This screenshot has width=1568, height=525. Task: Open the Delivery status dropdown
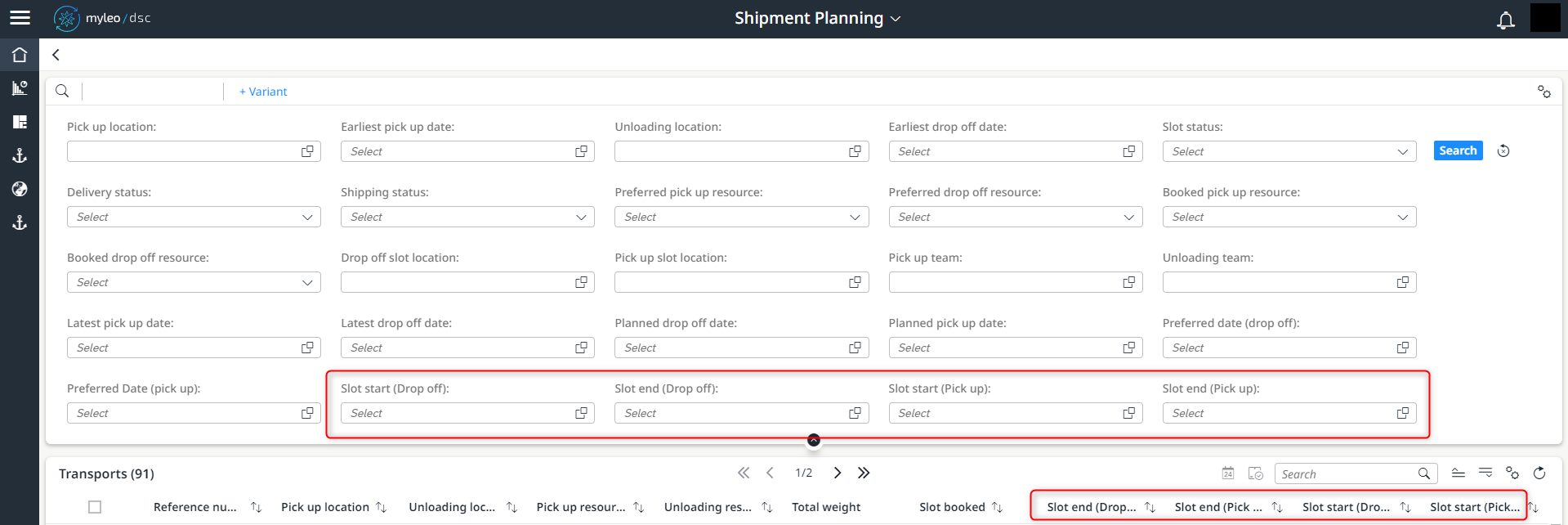tap(307, 217)
